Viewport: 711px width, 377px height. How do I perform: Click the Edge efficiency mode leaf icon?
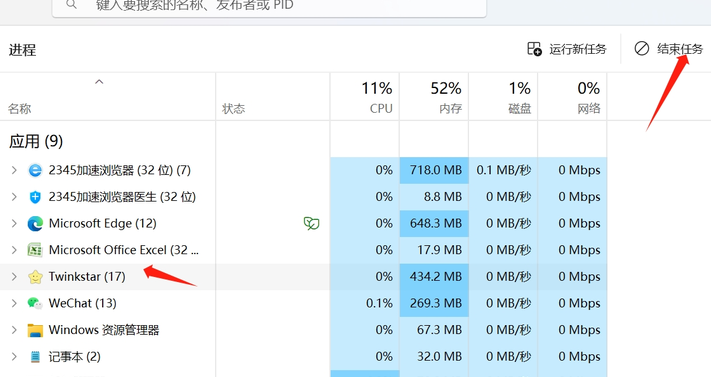[312, 223]
